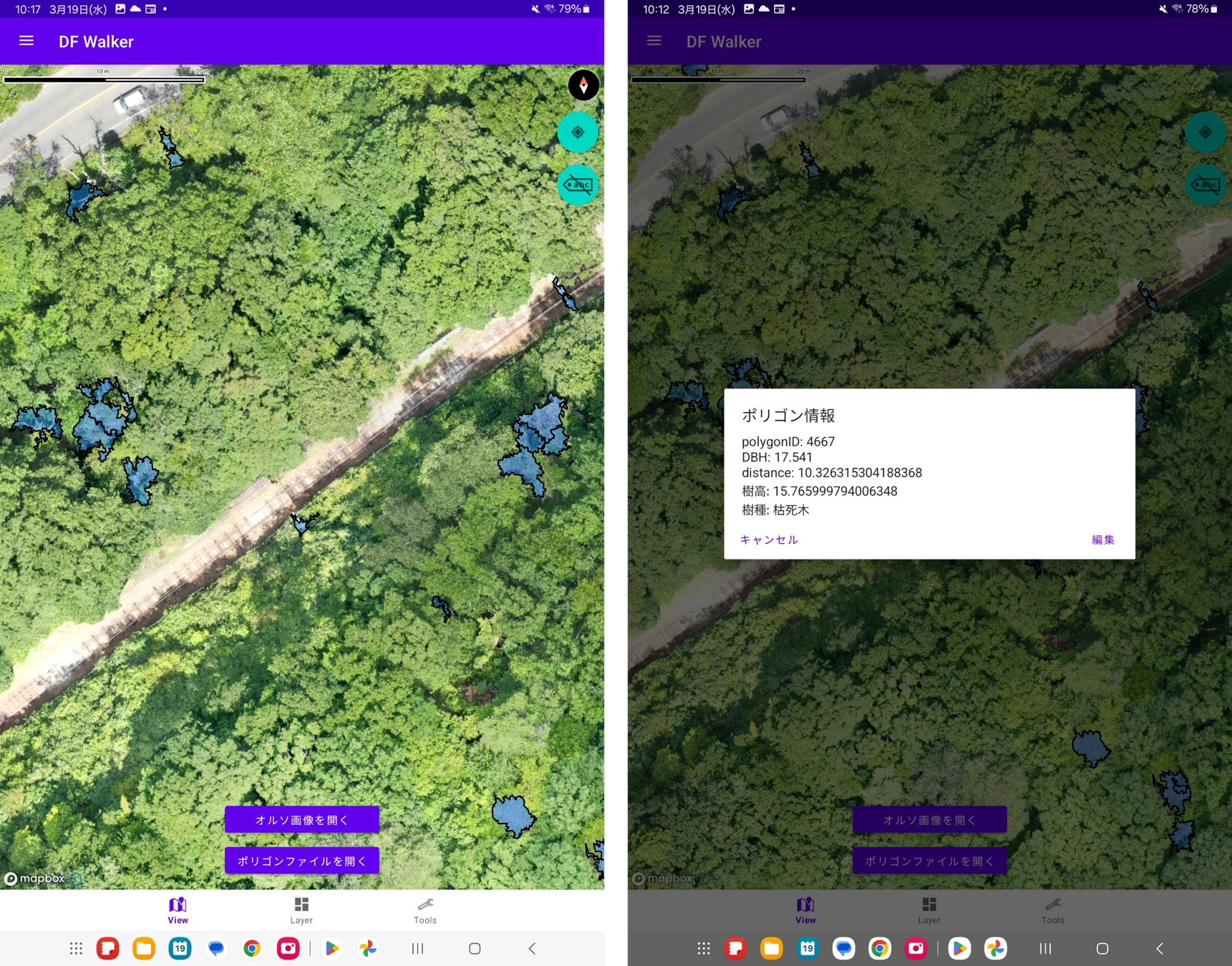Open the Camera app in the 10:17 taskbar

pyautogui.click(x=288, y=948)
